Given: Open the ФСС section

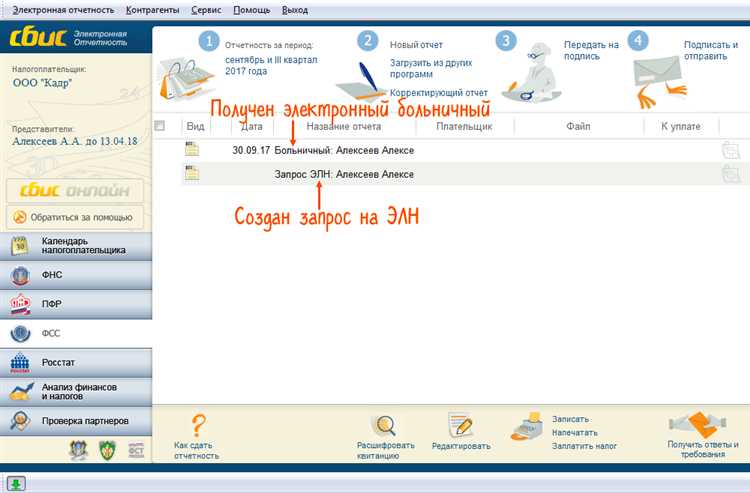Looking at the screenshot, I should tap(76, 333).
